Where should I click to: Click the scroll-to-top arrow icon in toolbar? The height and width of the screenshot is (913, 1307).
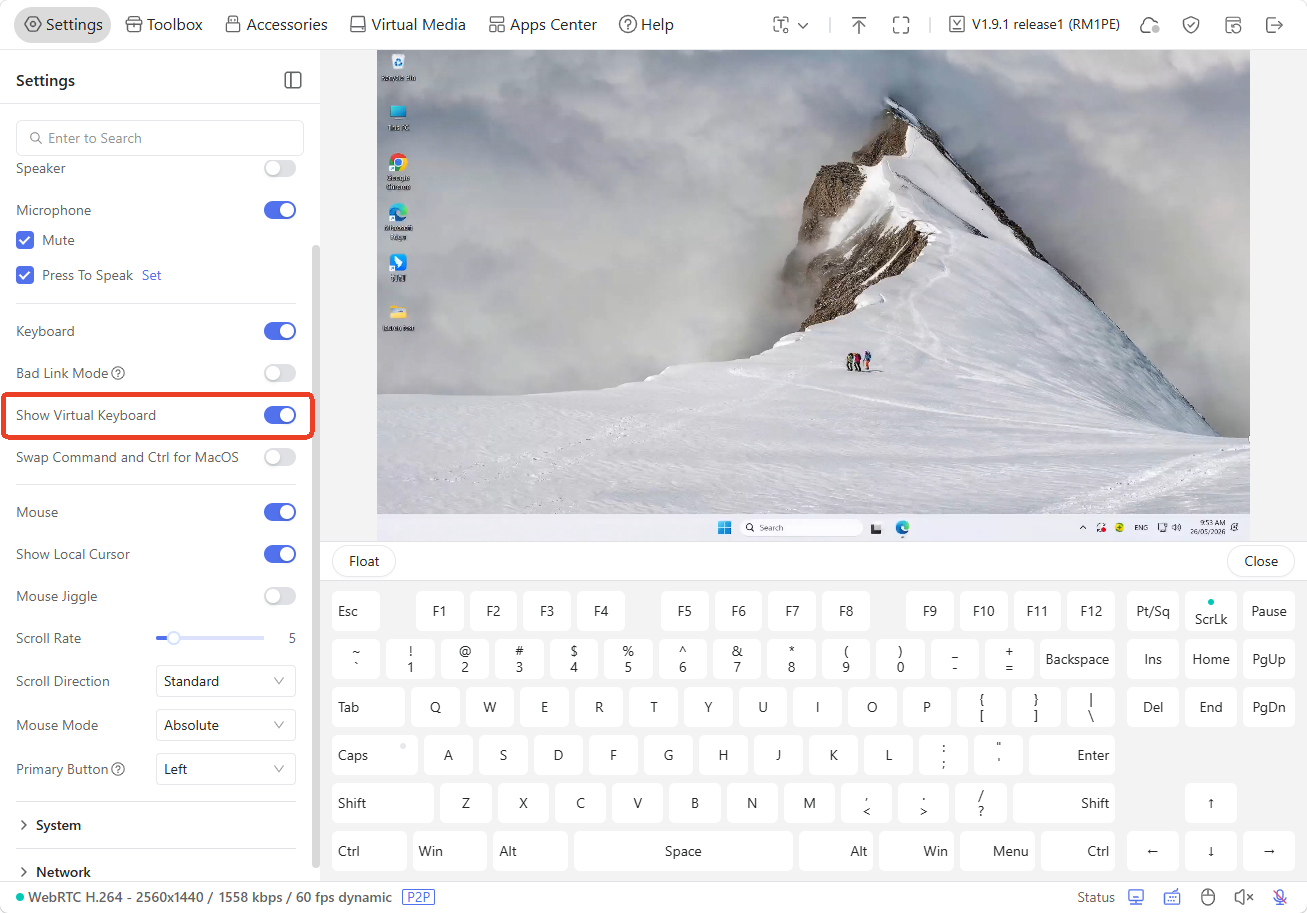point(859,25)
